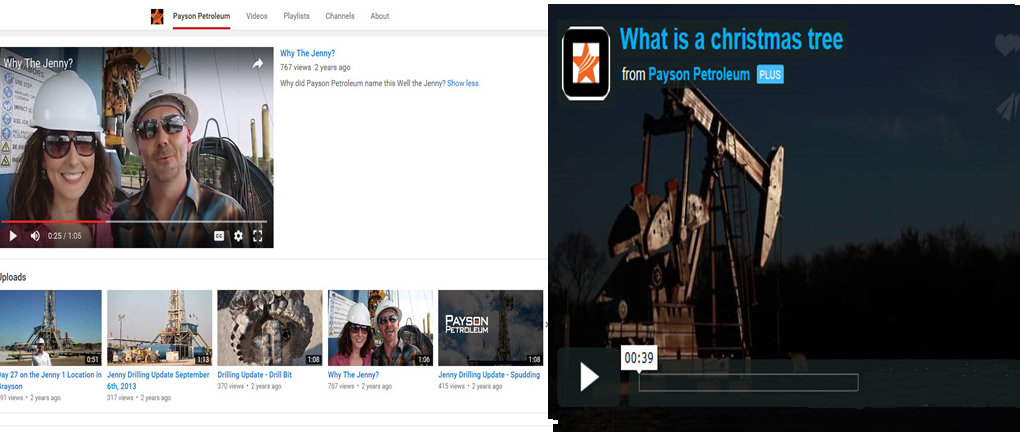
Task: Open the Payson Petroleum home tab
Action: (201, 16)
